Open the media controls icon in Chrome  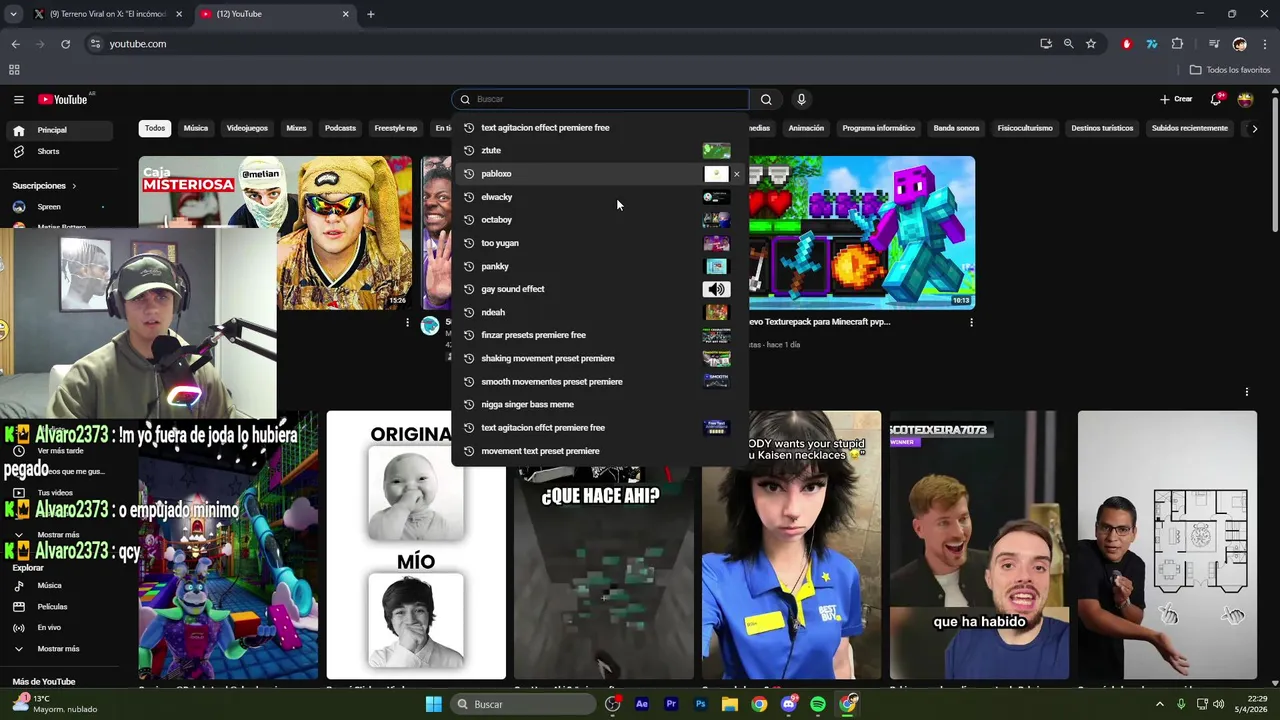point(1214,44)
